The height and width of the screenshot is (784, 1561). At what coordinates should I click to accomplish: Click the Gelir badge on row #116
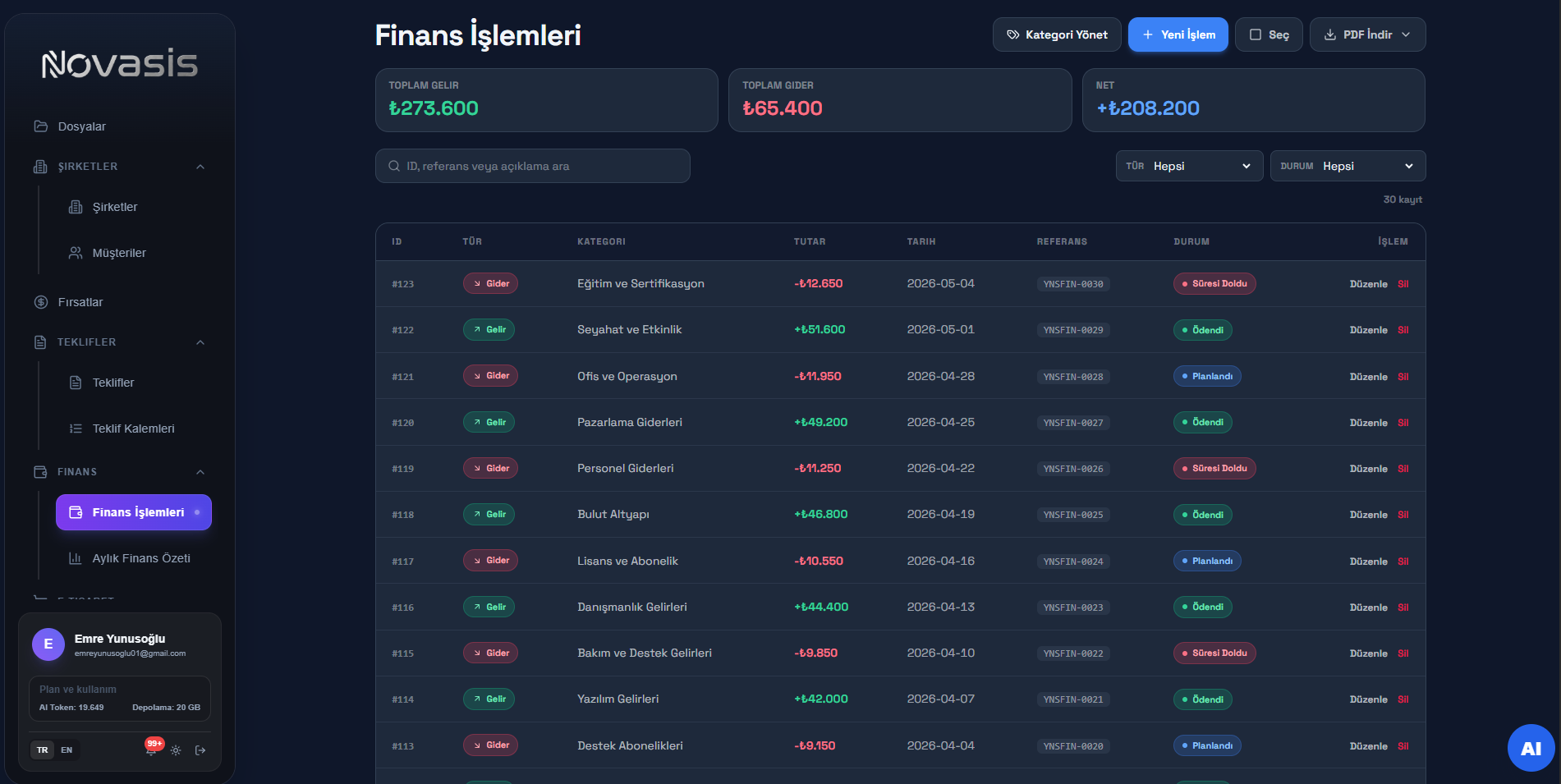coord(489,607)
